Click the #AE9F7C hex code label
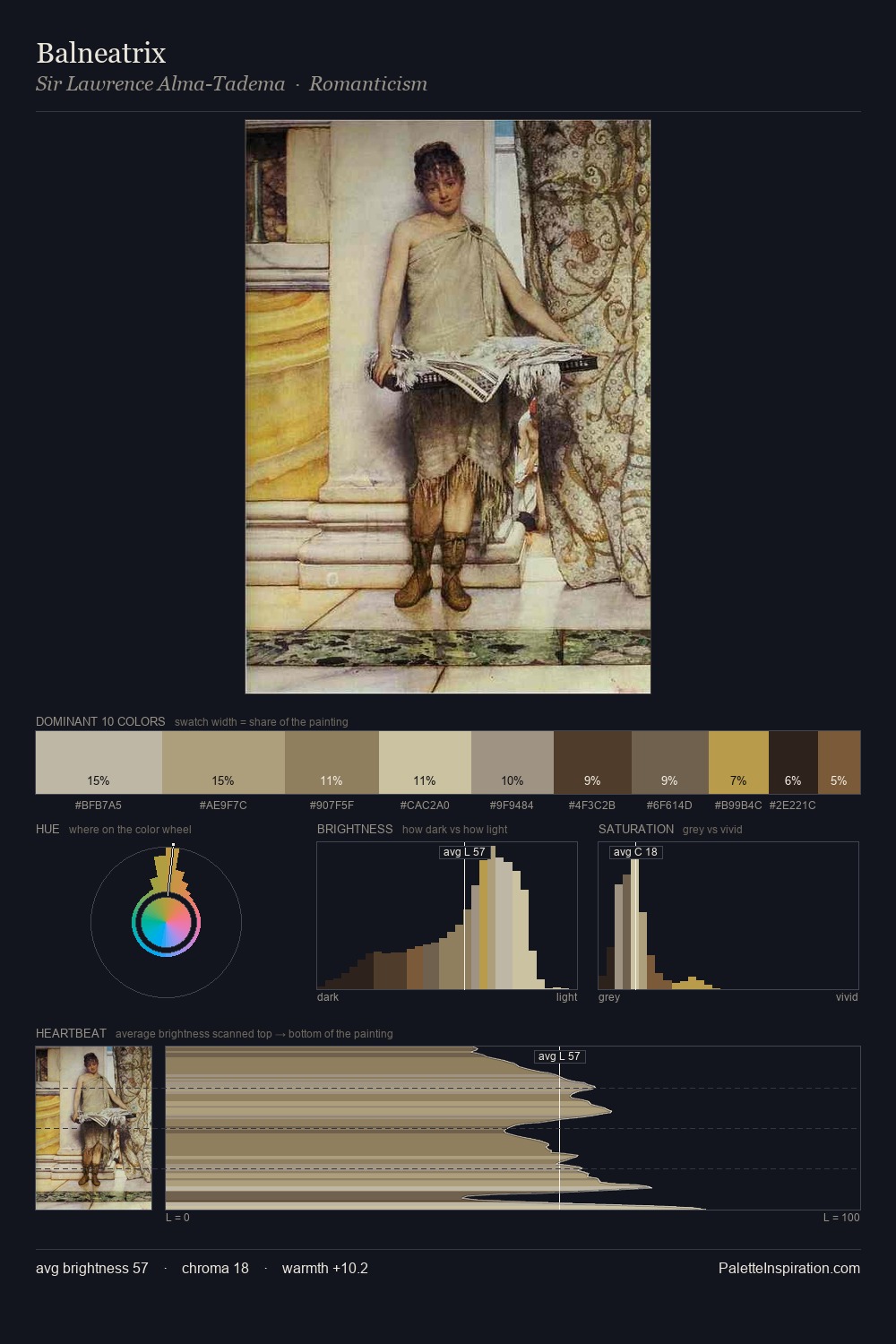The height and width of the screenshot is (1344, 896). tap(223, 806)
